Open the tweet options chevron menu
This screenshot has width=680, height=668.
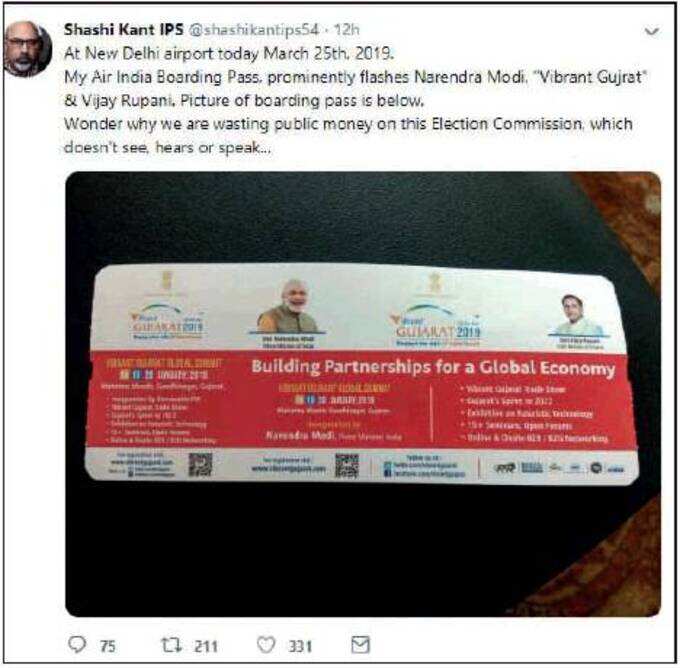pyautogui.click(x=652, y=31)
